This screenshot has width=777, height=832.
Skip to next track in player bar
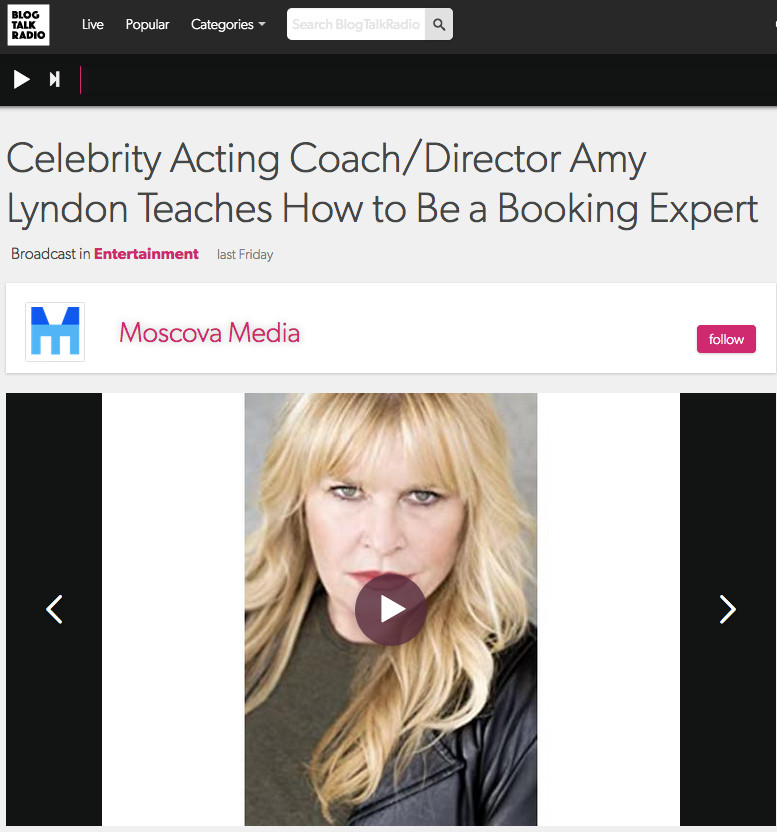(x=55, y=80)
